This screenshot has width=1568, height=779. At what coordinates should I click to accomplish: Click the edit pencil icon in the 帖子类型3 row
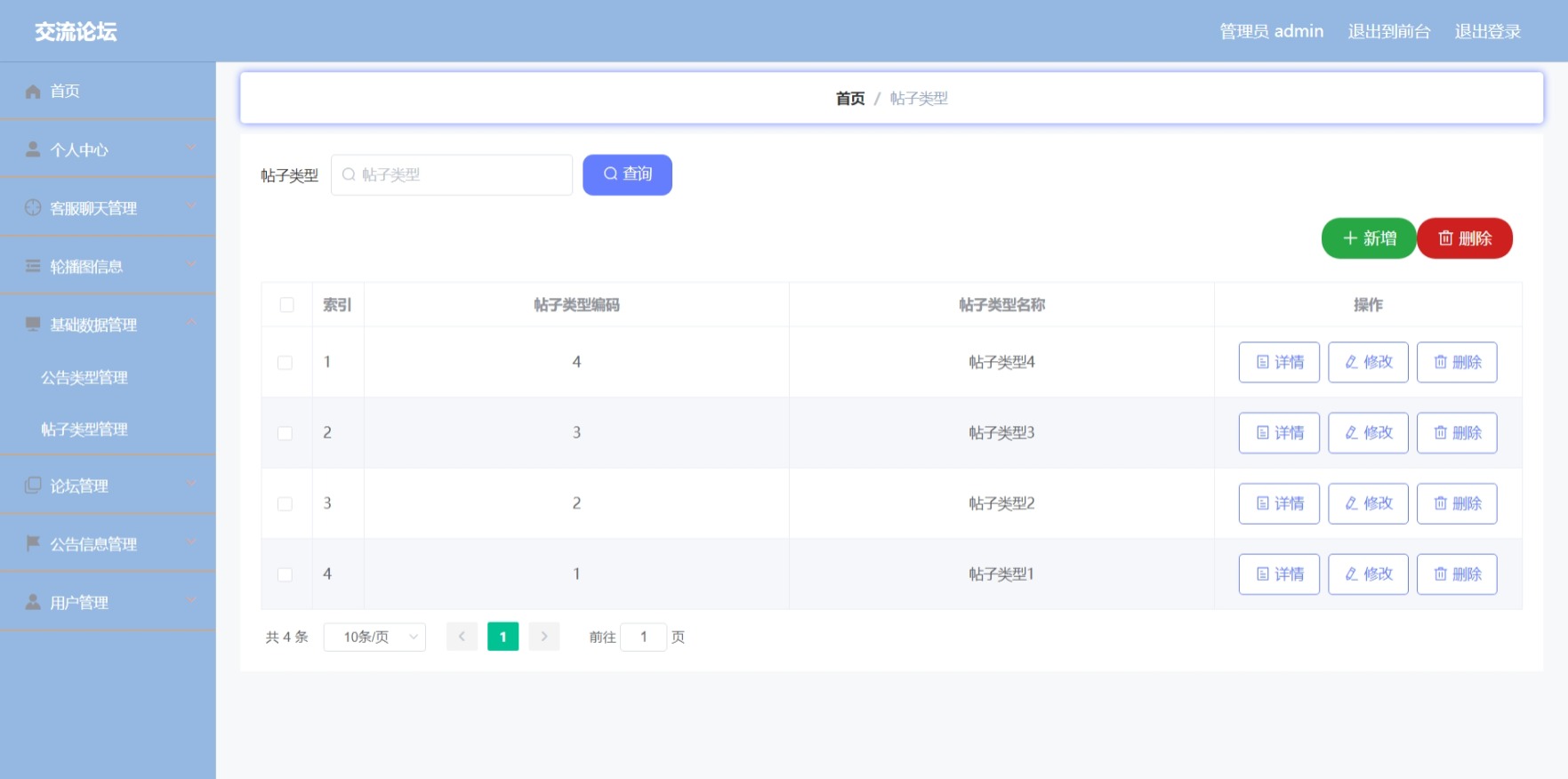[x=1352, y=433]
